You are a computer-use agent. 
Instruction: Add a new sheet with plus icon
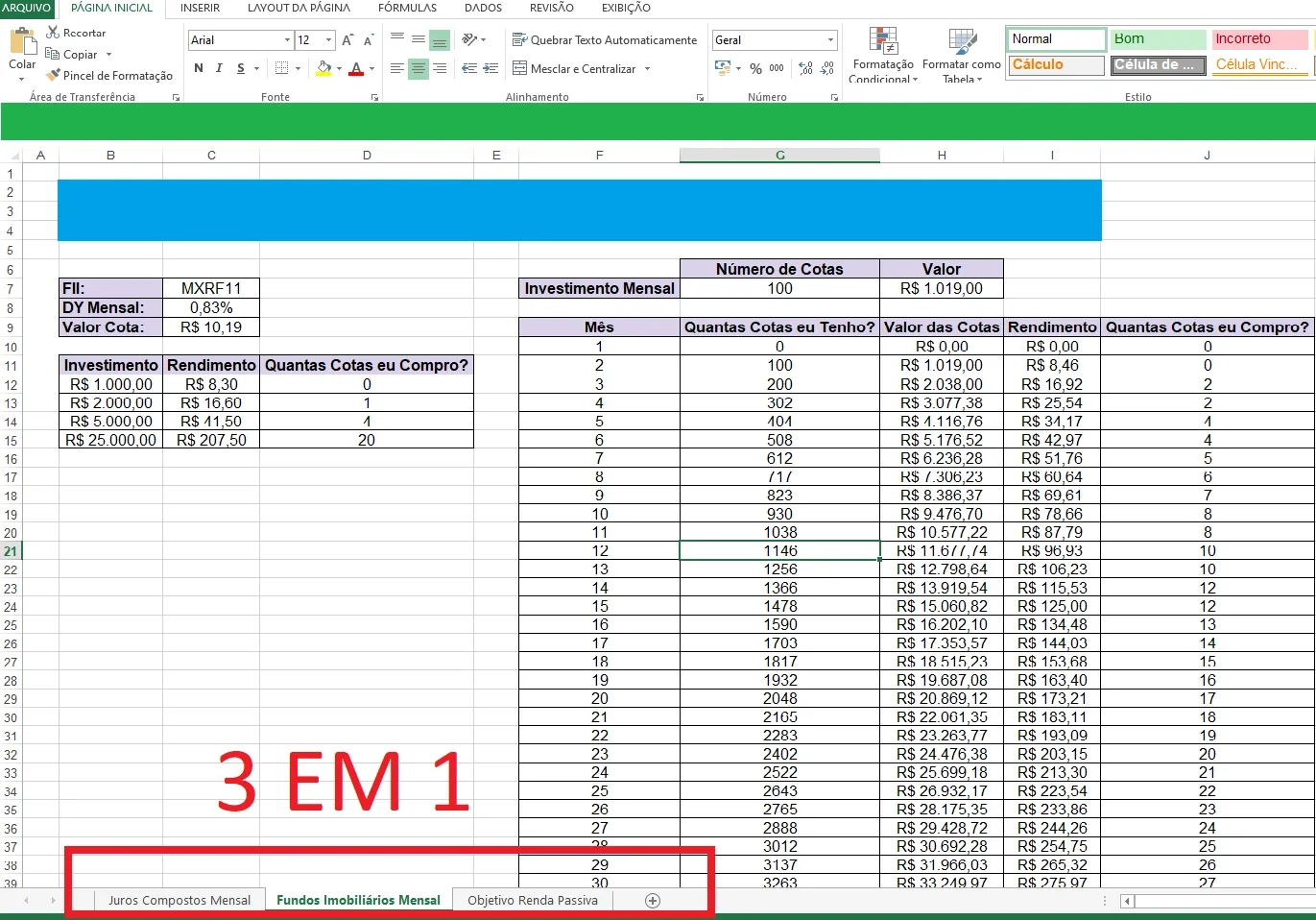[x=653, y=900]
